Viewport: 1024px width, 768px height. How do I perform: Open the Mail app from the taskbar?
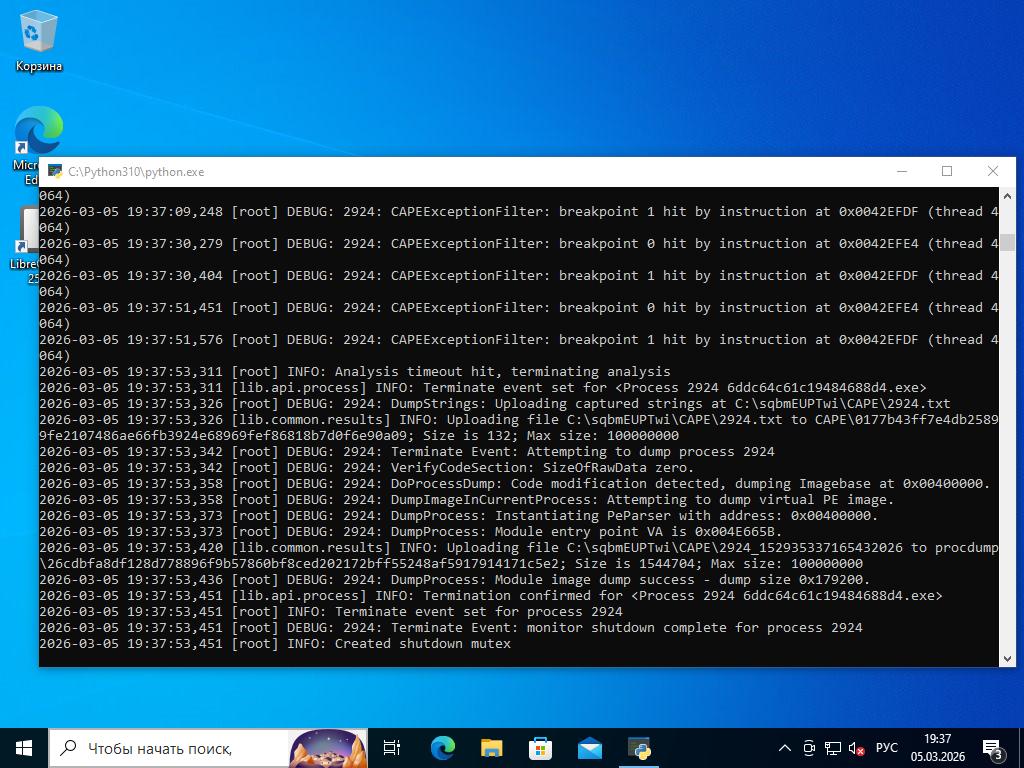tap(589, 747)
